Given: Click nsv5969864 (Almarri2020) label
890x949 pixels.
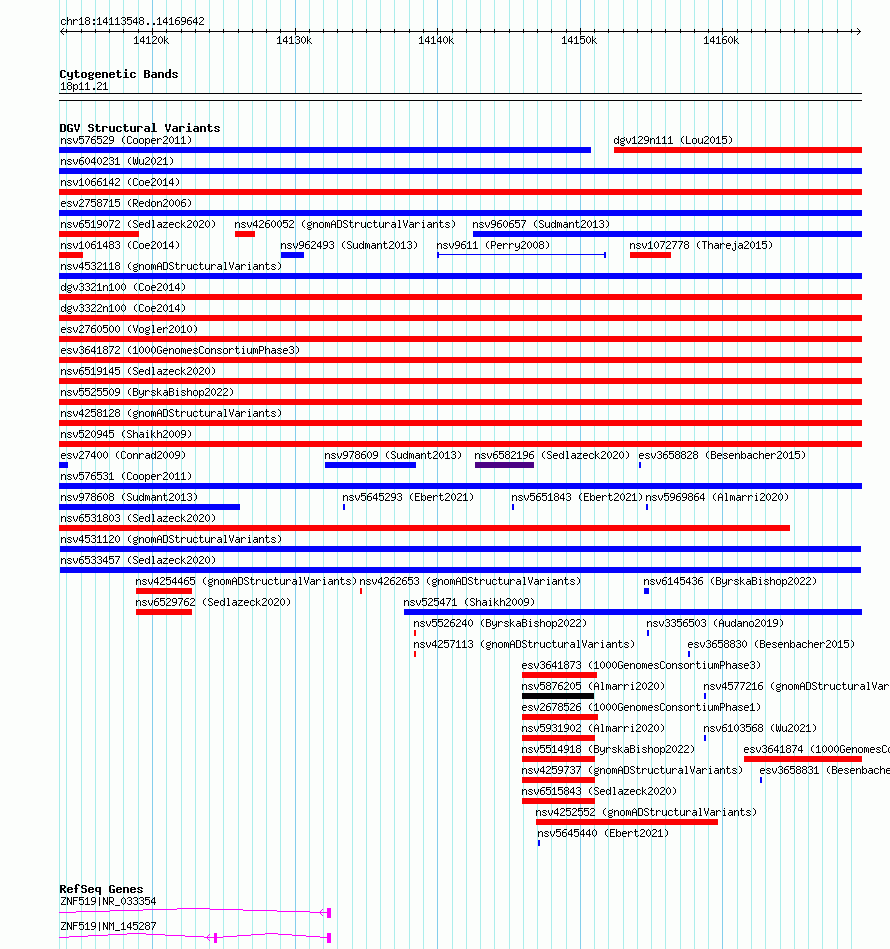Looking at the screenshot, I should click(717, 497).
